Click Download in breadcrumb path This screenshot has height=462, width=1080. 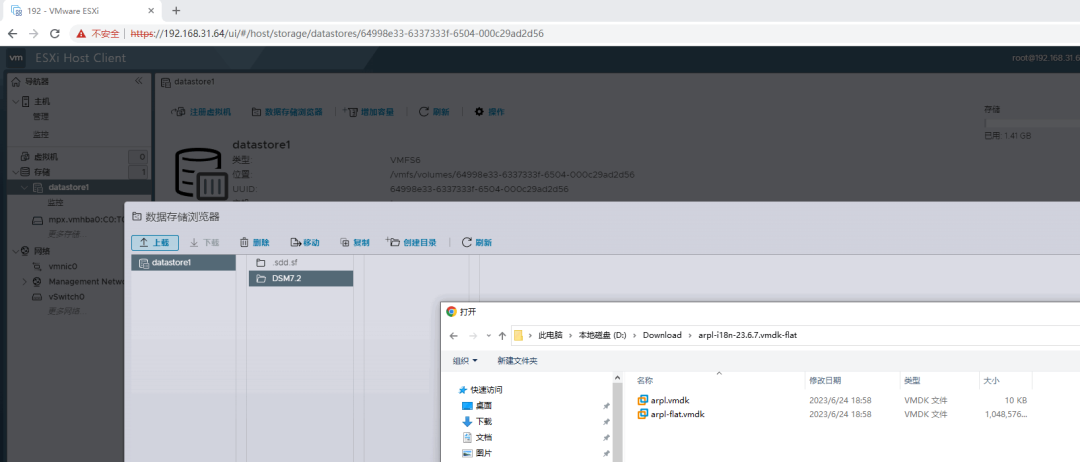coord(662,335)
